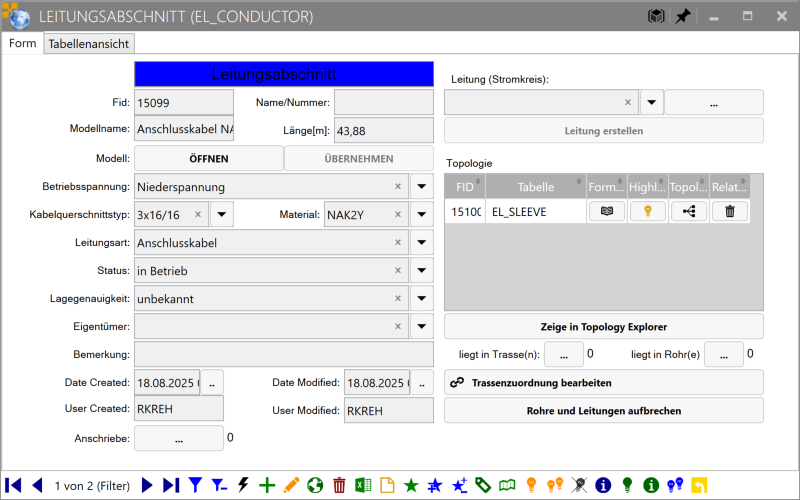Add a new record with green plus
Viewport: 800px width, 500px height.
point(267,485)
